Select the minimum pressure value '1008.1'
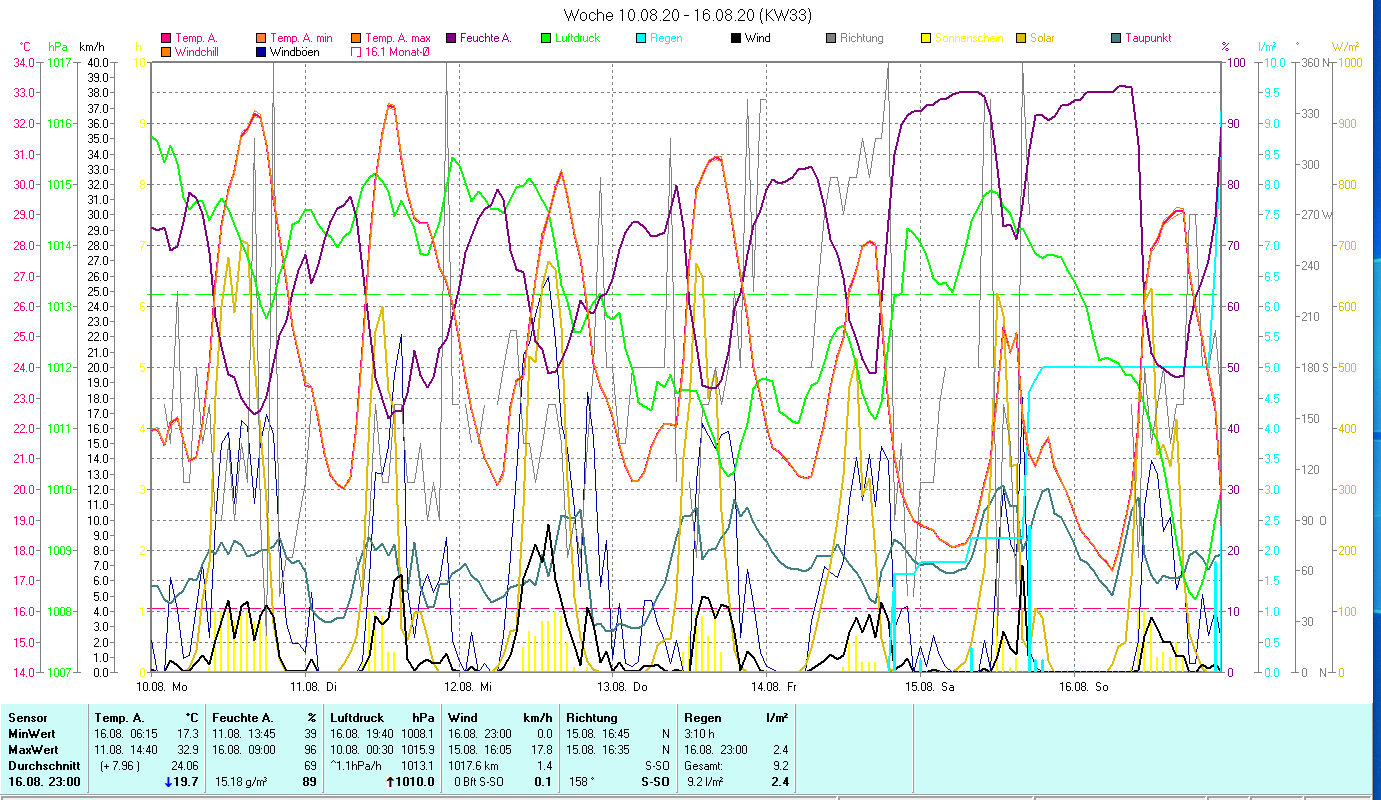The image size is (1381, 800). coord(418,734)
